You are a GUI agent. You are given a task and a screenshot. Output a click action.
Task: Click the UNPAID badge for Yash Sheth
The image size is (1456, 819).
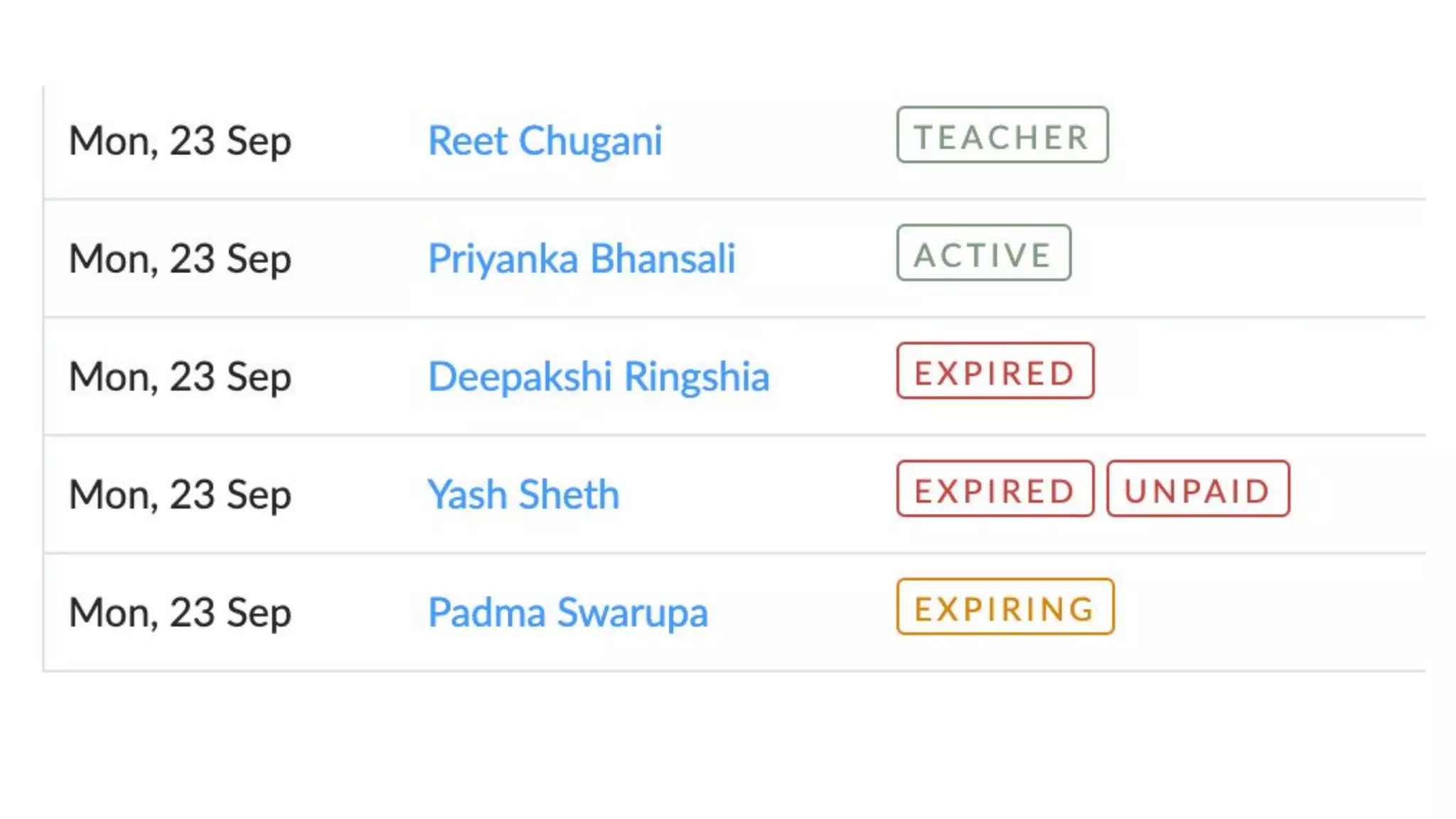[x=1198, y=489]
